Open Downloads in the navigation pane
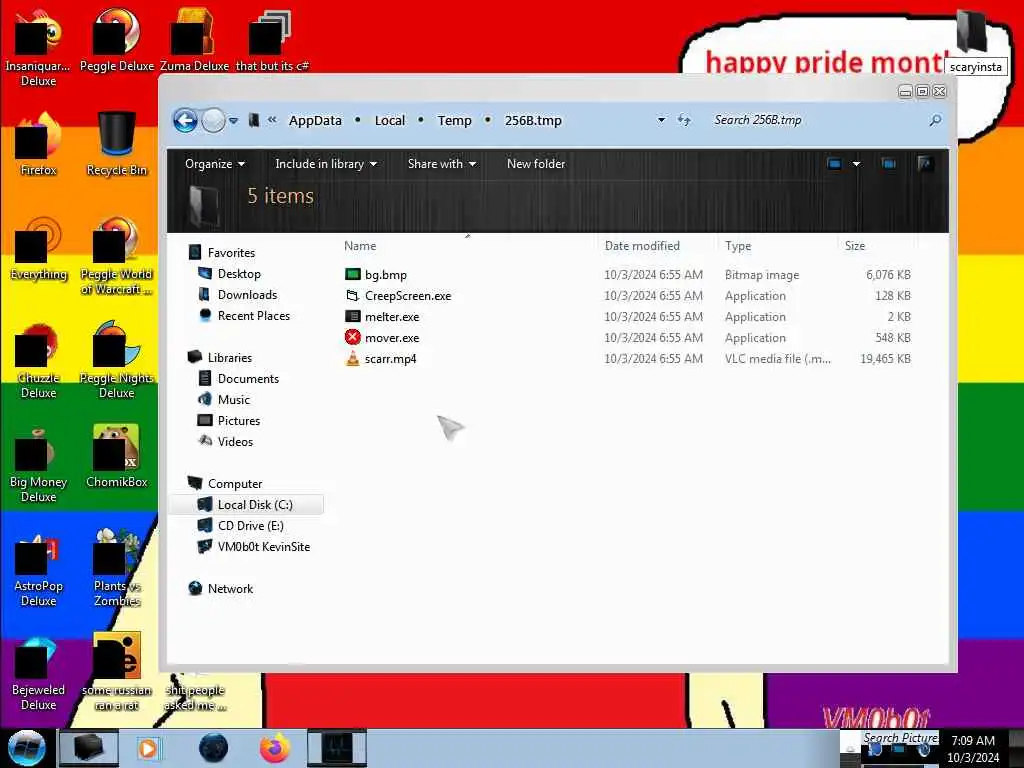 click(238, 295)
